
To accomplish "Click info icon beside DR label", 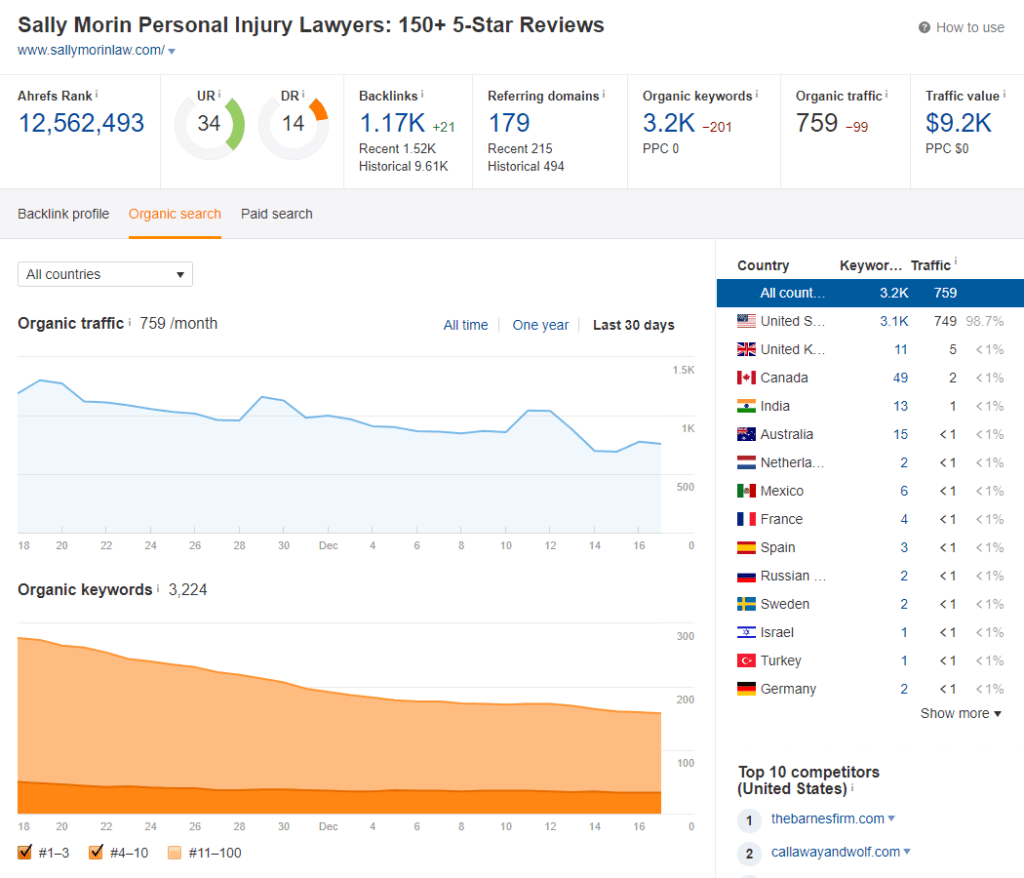I will point(303,94).
